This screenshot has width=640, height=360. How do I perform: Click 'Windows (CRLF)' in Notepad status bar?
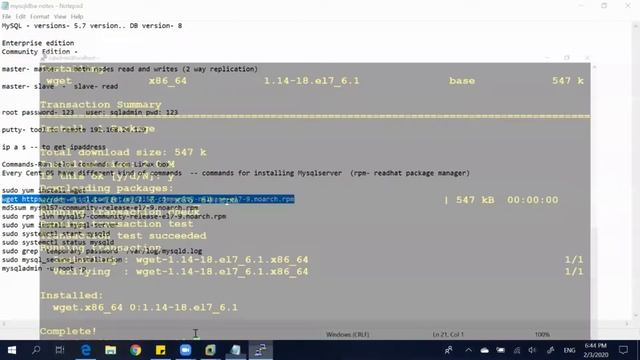coord(347,334)
